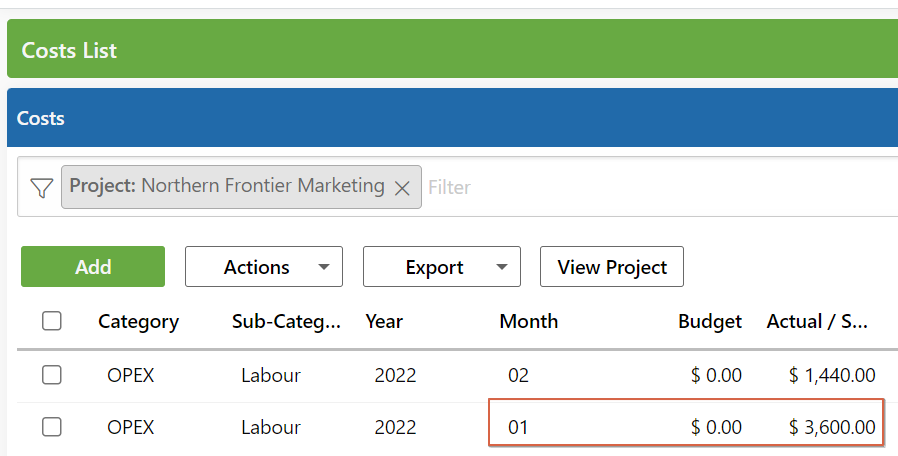Image resolution: width=898 pixels, height=456 pixels.
Task: Click the Costs blue panel header
Action: coord(452,117)
